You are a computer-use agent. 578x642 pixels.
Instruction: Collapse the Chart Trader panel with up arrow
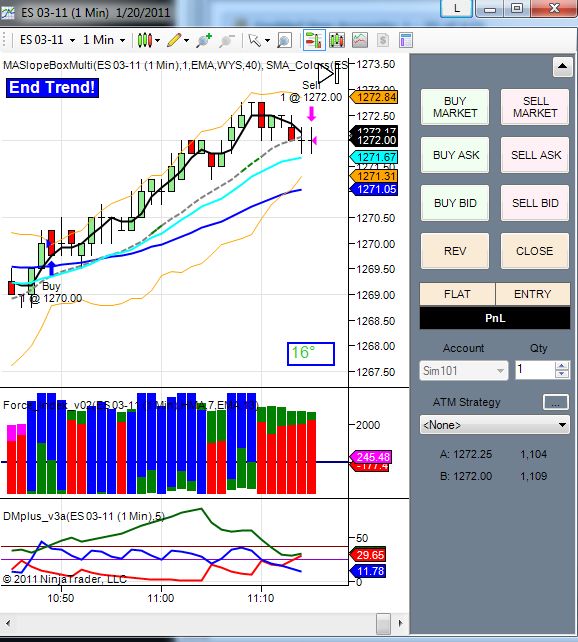point(562,66)
